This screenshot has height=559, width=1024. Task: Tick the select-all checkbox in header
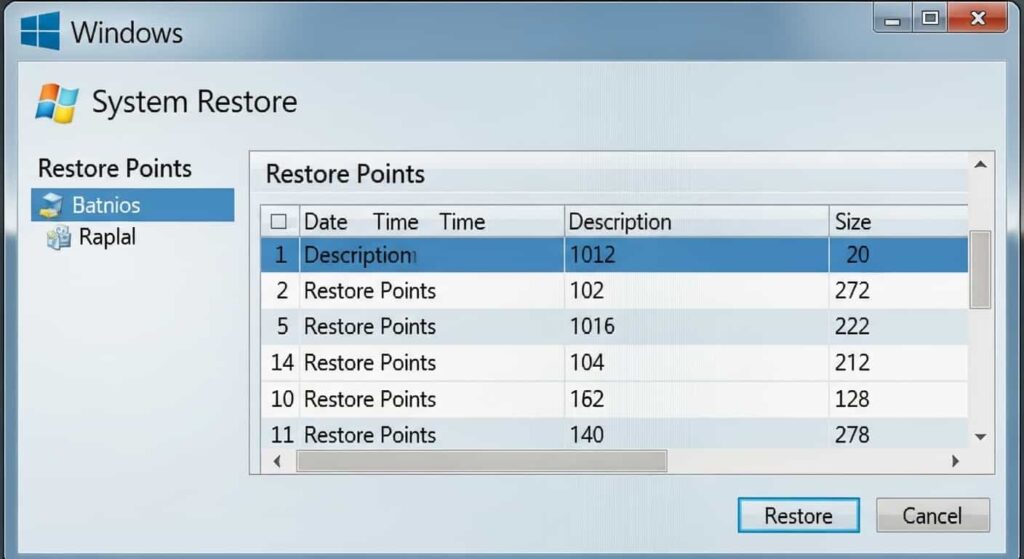[x=279, y=221]
